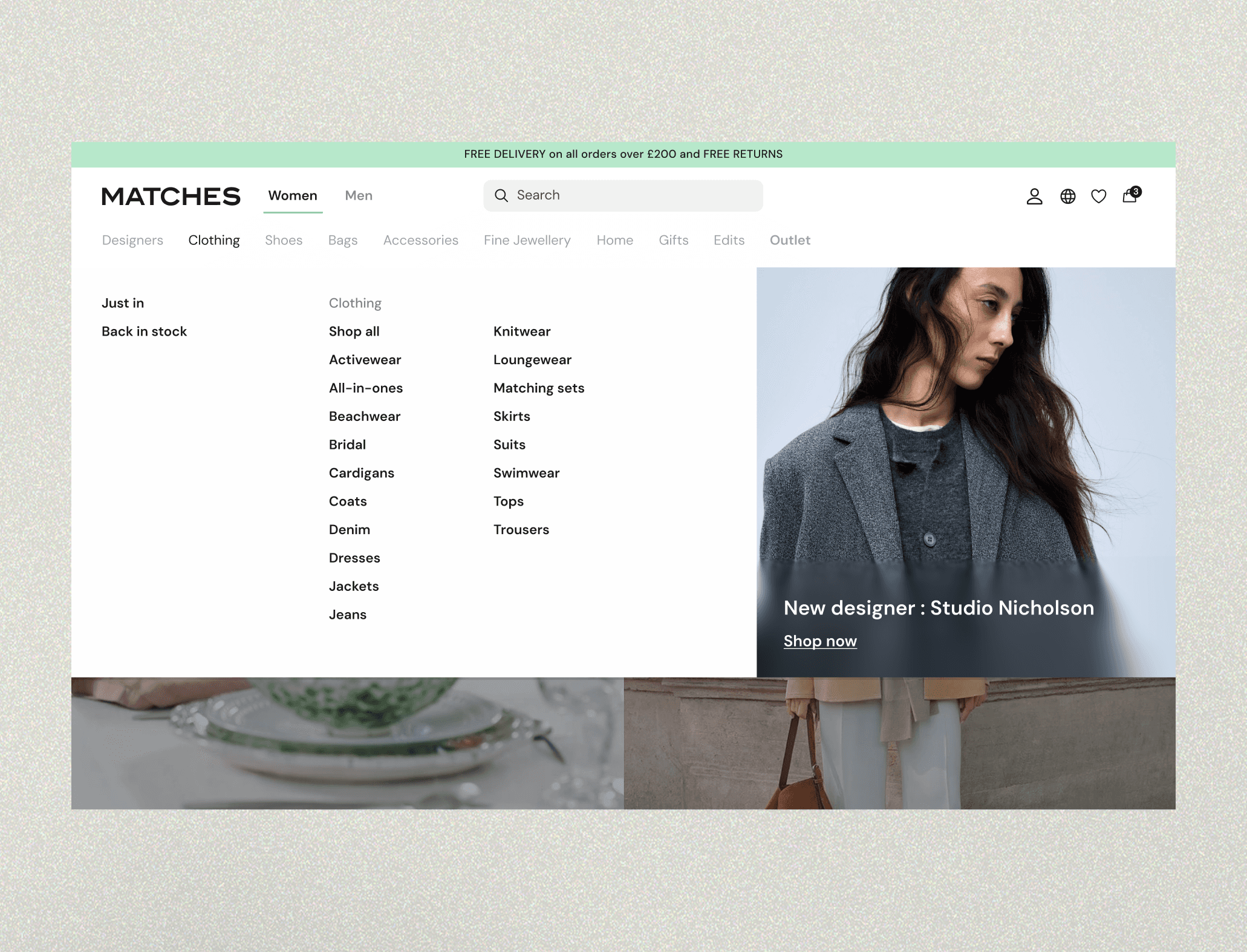Click the MATCHES logo
1247x952 pixels.
(171, 196)
